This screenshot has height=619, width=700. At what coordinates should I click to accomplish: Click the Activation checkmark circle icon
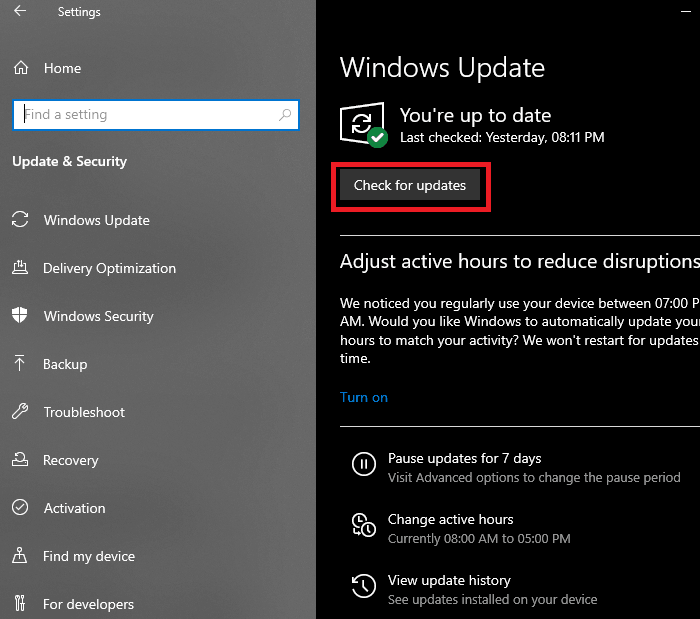20,507
